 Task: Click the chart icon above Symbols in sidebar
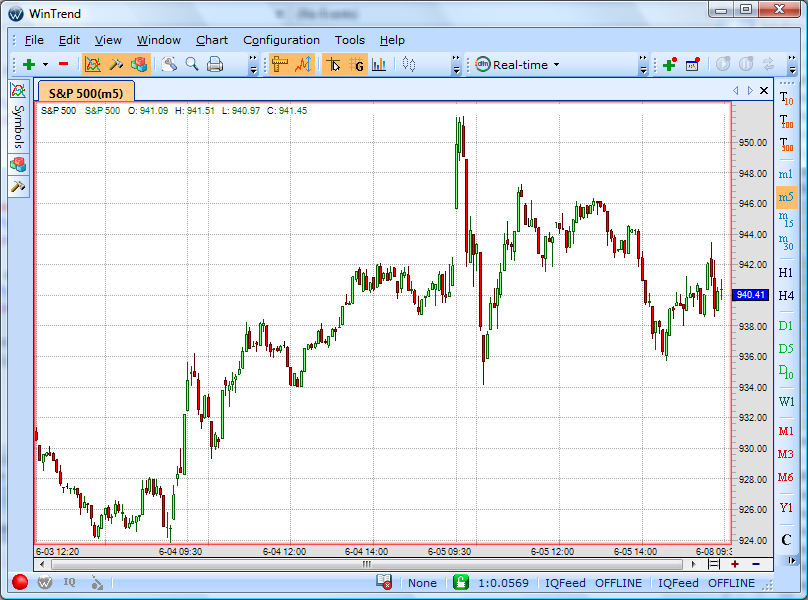[18, 91]
